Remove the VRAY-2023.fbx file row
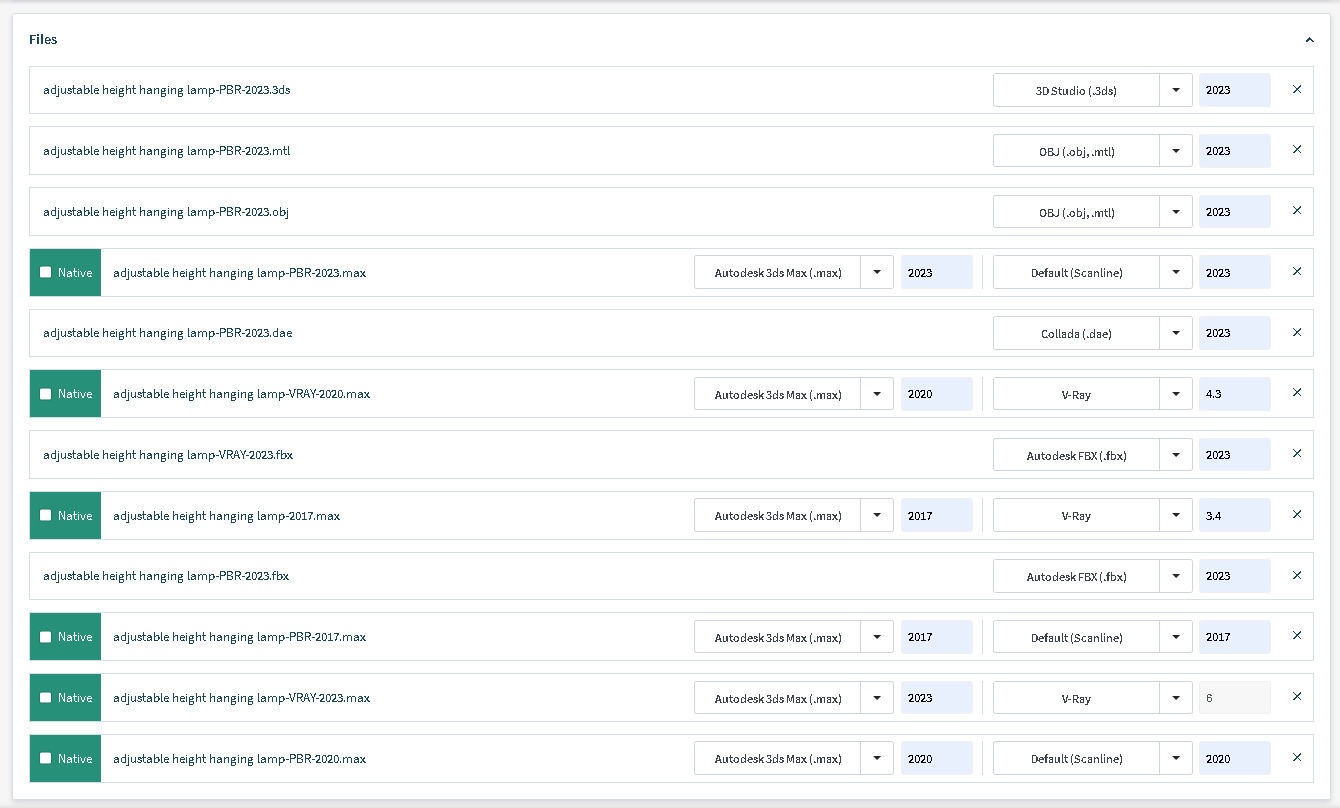This screenshot has height=808, width=1340. pyautogui.click(x=1297, y=454)
